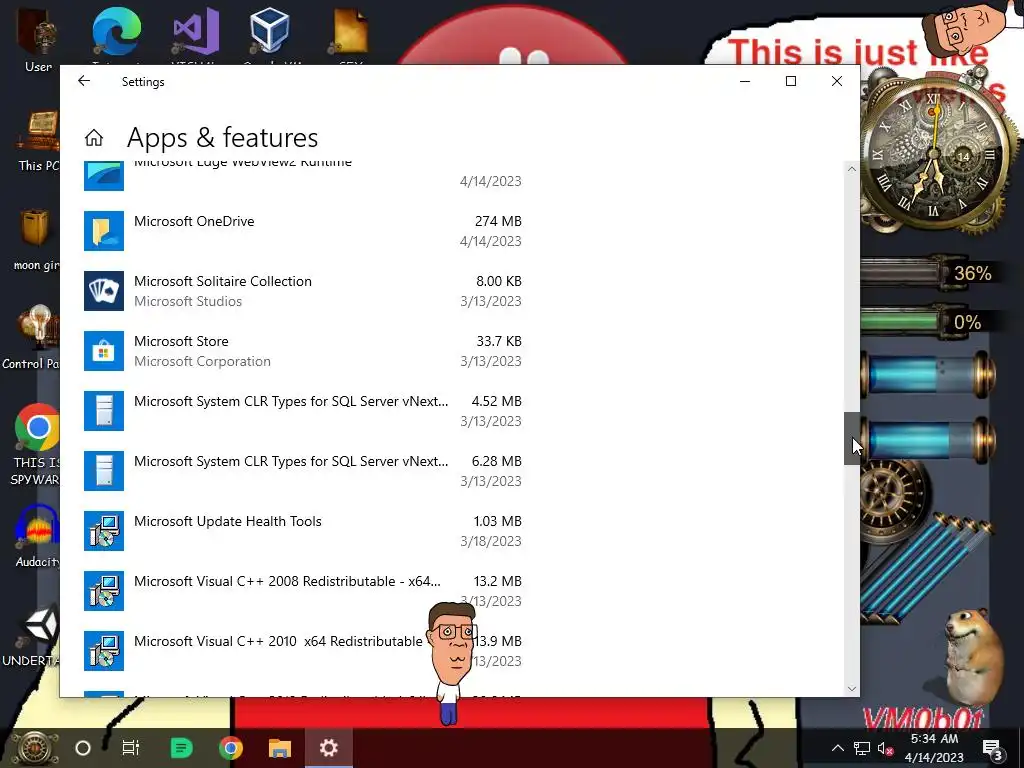Select the Microsoft Store entry name
The image size is (1024, 768).
pos(181,342)
